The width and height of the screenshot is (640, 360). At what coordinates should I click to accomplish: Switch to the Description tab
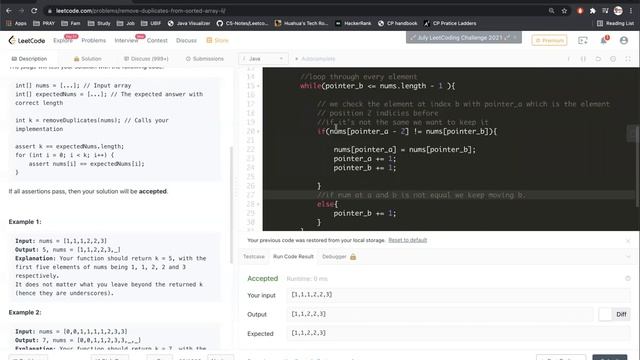point(29,59)
